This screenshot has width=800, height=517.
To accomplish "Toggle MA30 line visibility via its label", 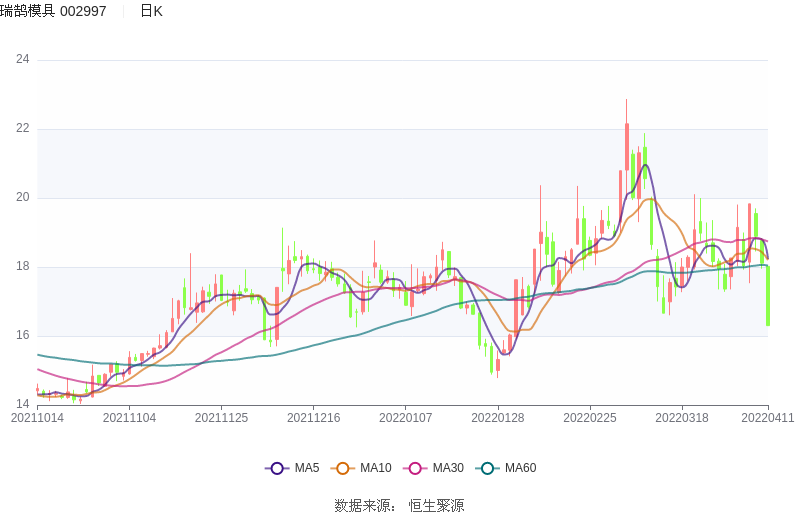I will coord(448,468).
